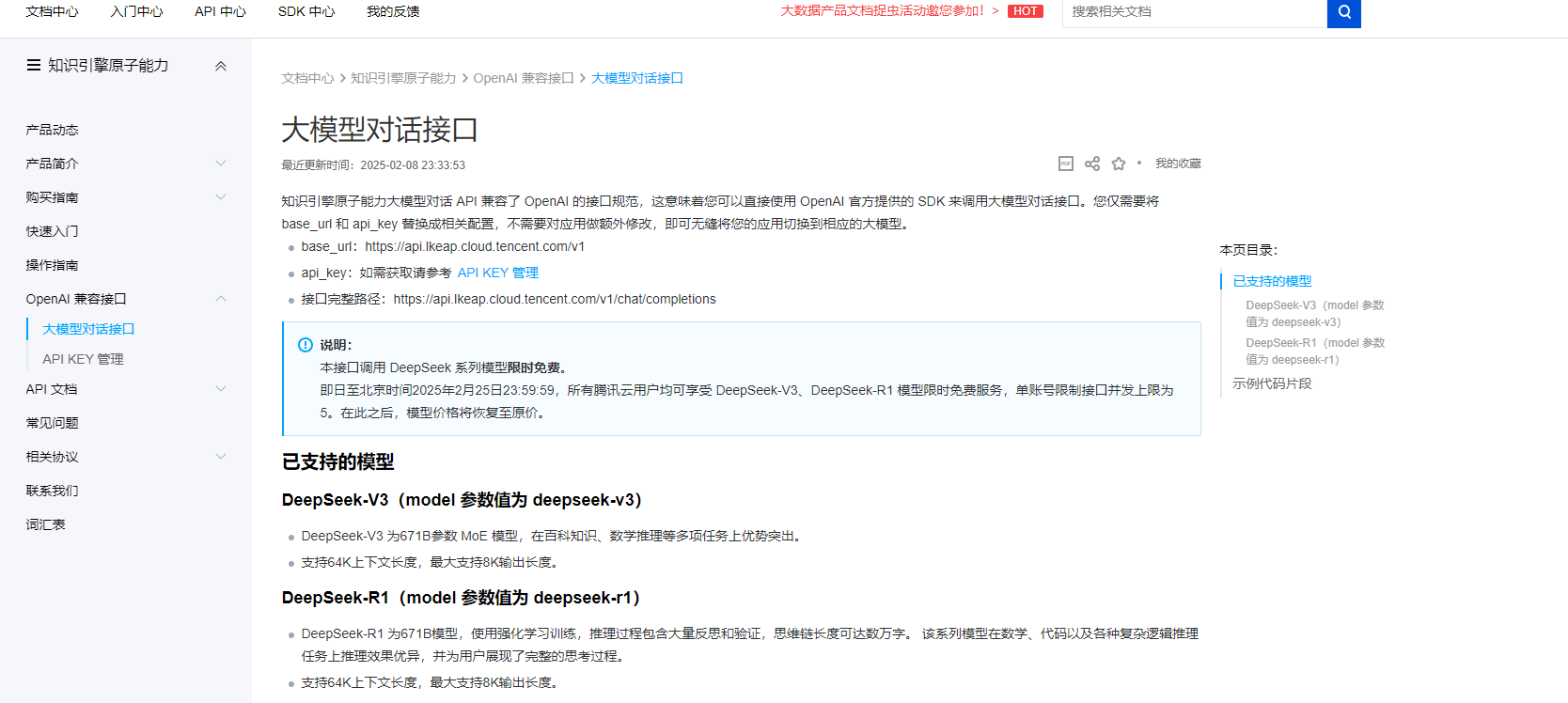Image resolution: width=1568 pixels, height=703 pixels.
Task: Open the PDF export icon
Action: [1065, 164]
